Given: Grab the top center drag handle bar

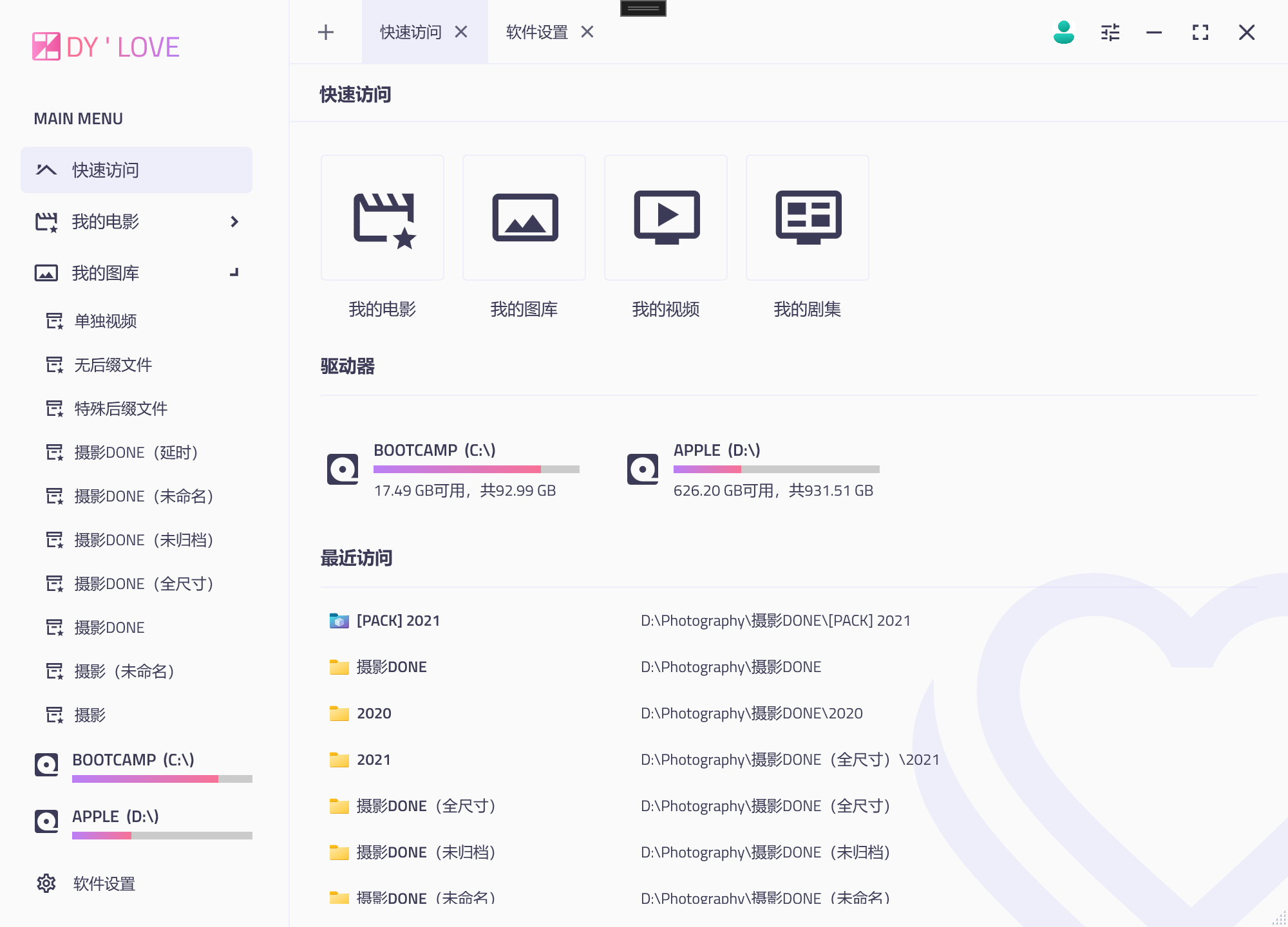Looking at the screenshot, I should click(643, 8).
